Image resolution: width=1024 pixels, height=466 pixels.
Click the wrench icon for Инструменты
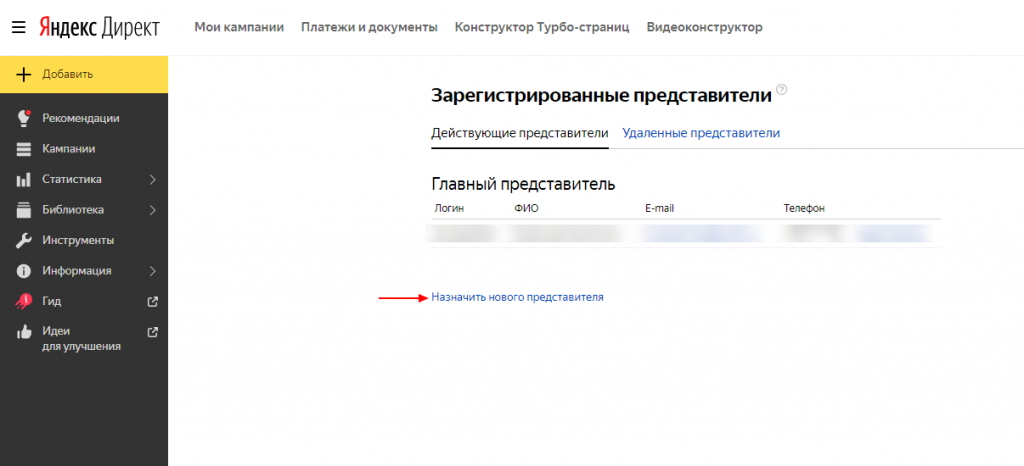pyautogui.click(x=24, y=240)
